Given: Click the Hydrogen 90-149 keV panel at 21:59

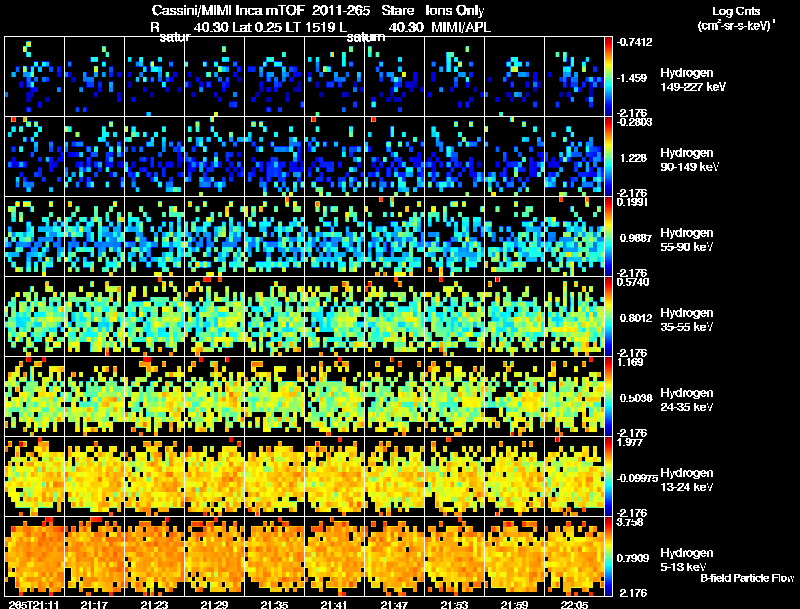Looking at the screenshot, I should pyautogui.click(x=514, y=157).
